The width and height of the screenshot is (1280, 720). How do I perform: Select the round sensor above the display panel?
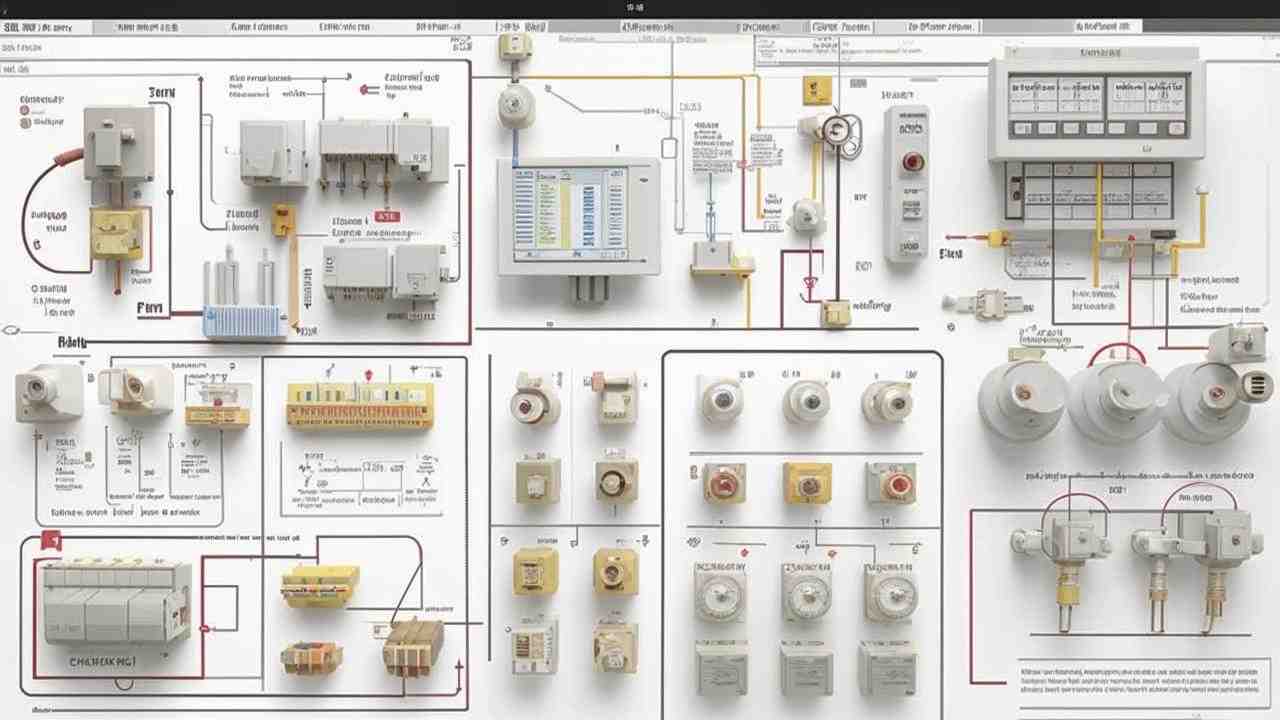tap(517, 105)
